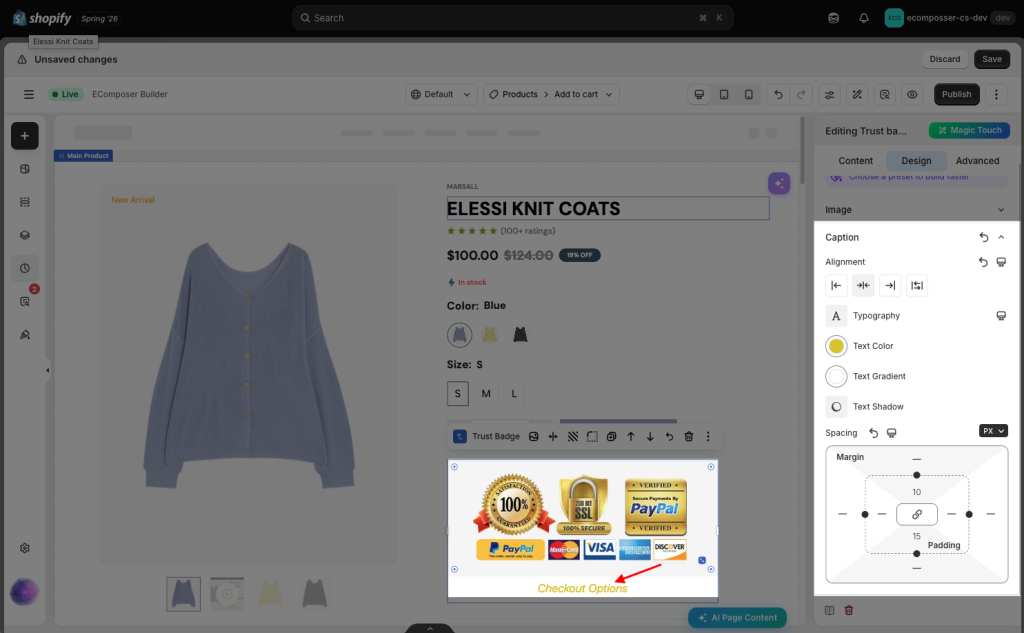Viewport: 1024px width, 633px height.
Task: Click the ecomposser-cs-dev account menu
Action: pos(948,18)
